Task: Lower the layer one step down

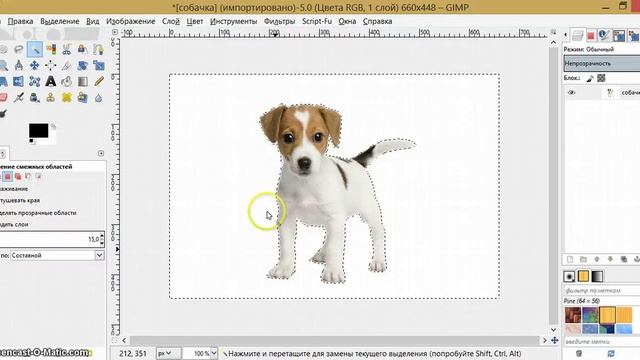Action: 610,259
